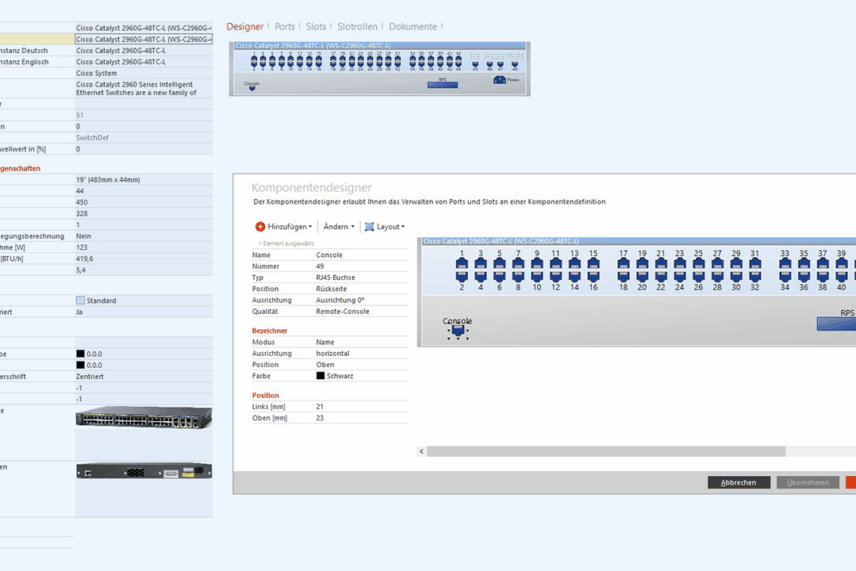Image resolution: width=856 pixels, height=571 pixels.
Task: Click port 24 on the switch layout
Action: (679, 275)
